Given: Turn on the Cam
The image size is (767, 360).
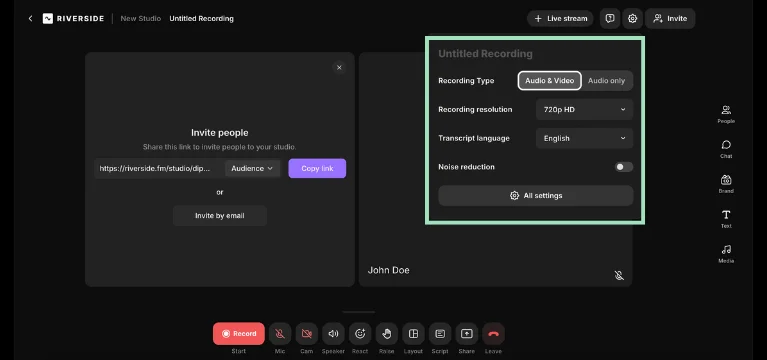Looking at the screenshot, I should (307, 334).
